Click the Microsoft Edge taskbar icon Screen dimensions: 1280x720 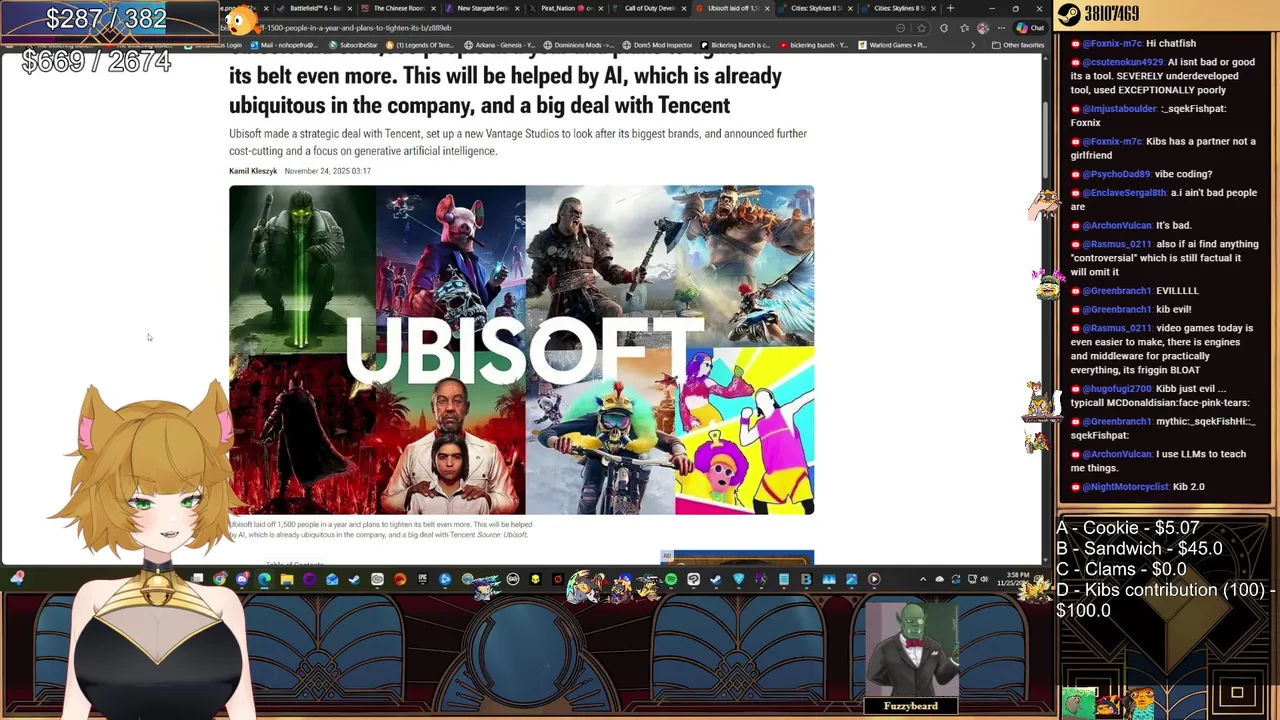click(264, 579)
